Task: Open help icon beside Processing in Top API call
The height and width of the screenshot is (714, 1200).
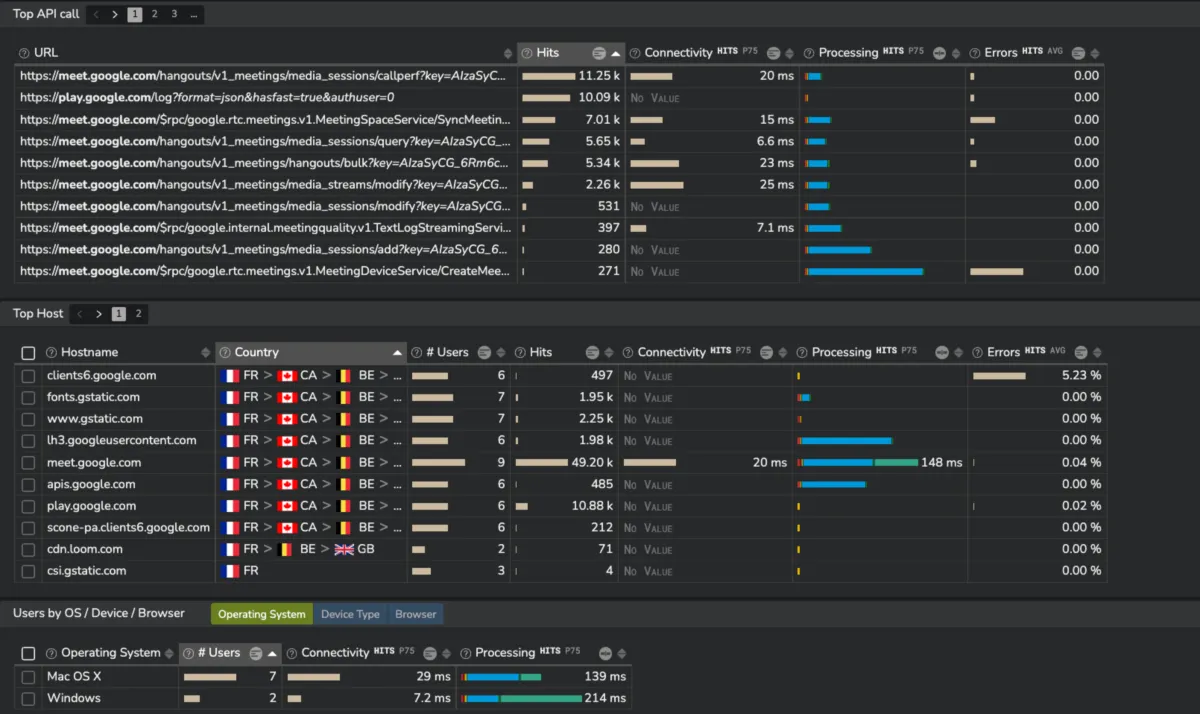Action: point(809,53)
